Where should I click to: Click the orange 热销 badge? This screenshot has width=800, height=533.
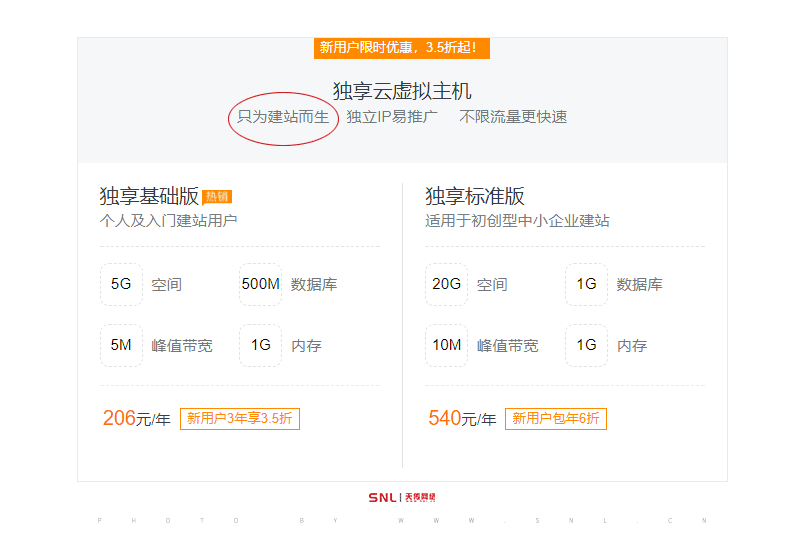pyautogui.click(x=217, y=196)
